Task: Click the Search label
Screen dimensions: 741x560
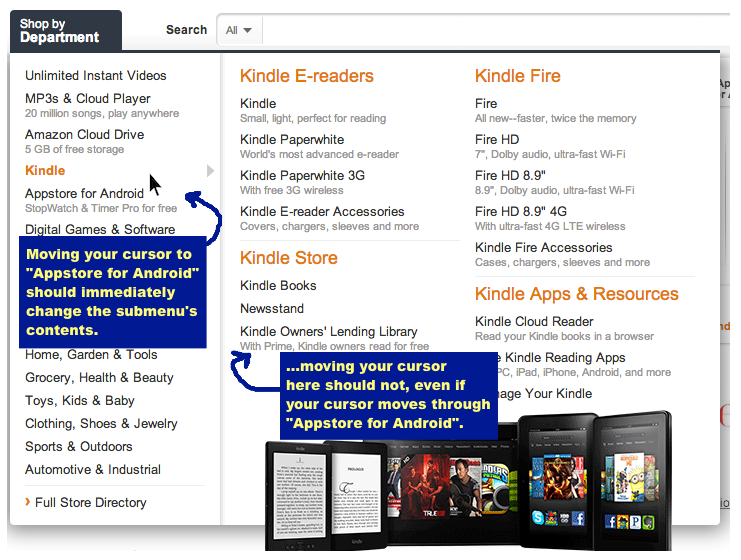Action: (187, 30)
